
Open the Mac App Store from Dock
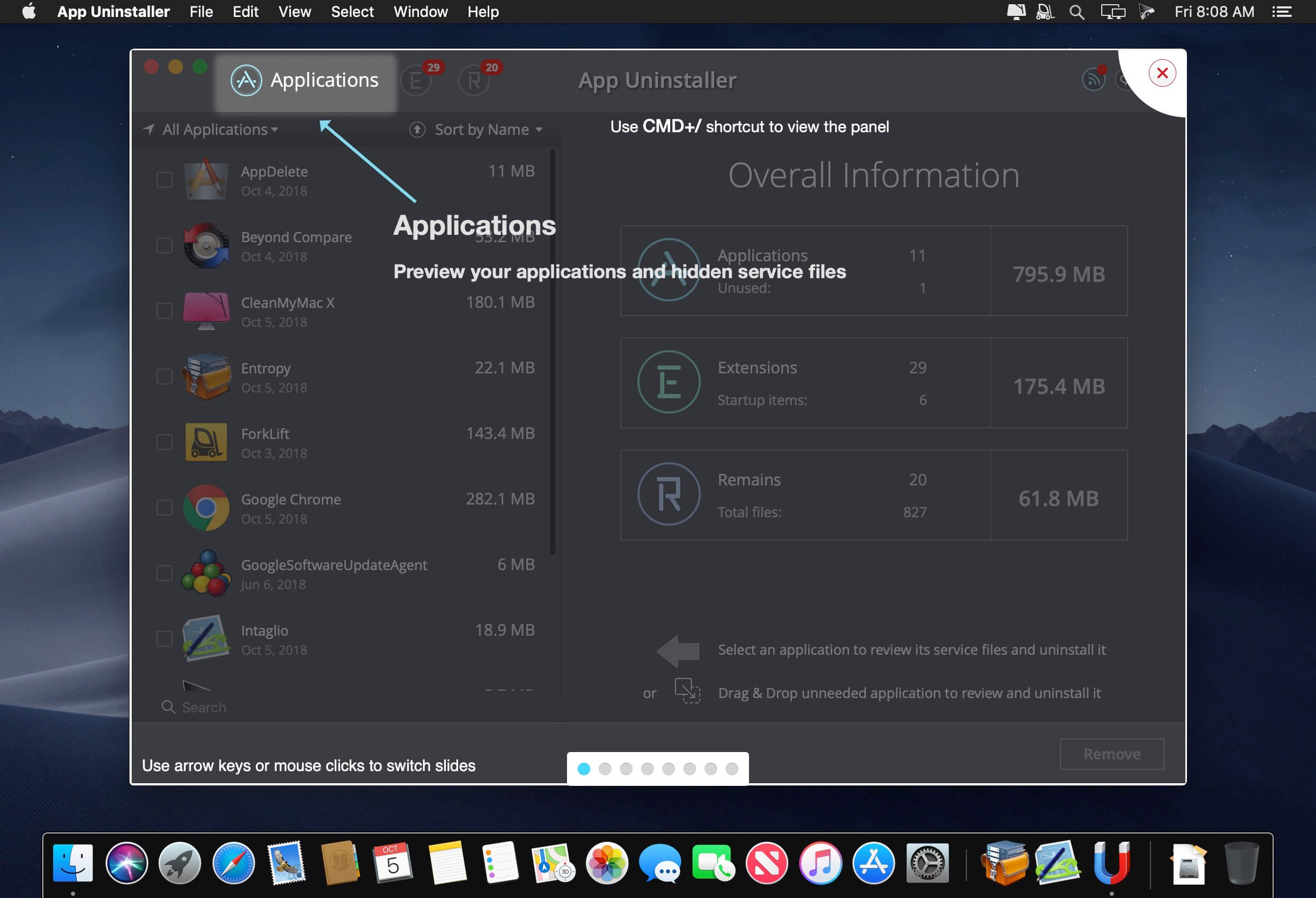874,864
